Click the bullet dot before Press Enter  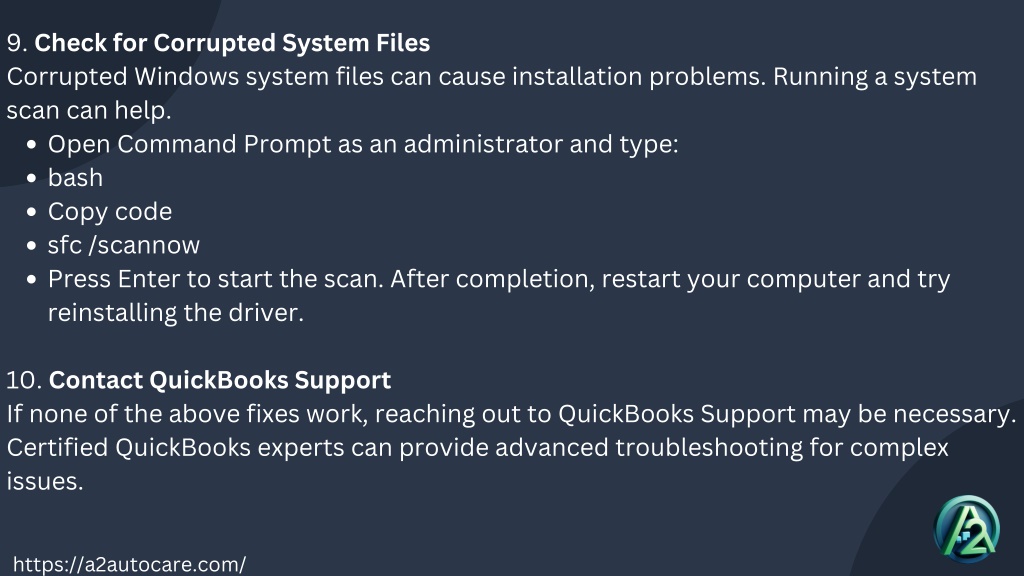(x=31, y=280)
